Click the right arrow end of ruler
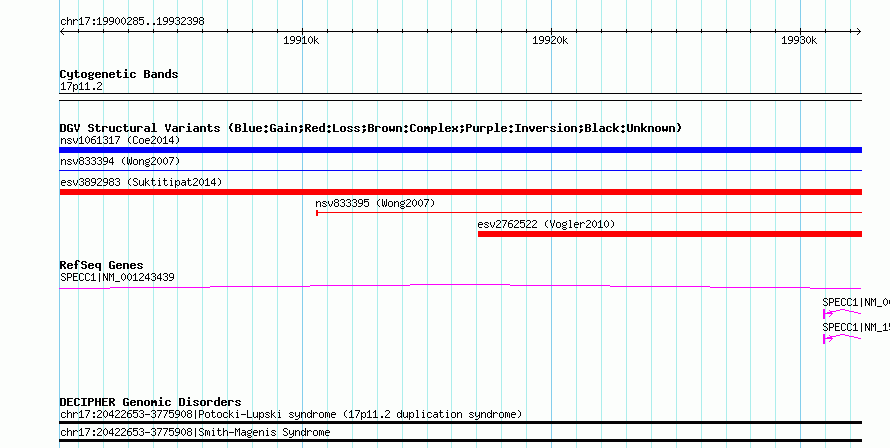This screenshot has height=448, width=890. (x=858, y=32)
